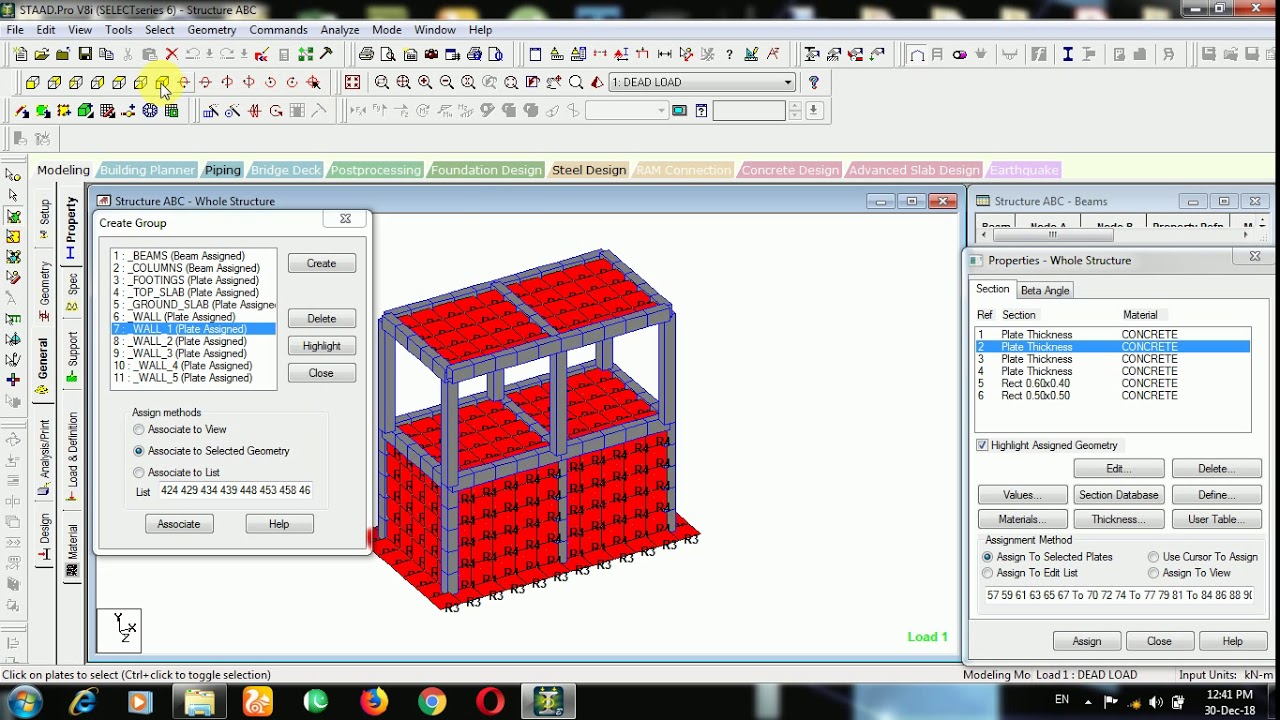
Task: Click the Rotate Up red arrow icon
Action: pyautogui.click(x=184, y=82)
